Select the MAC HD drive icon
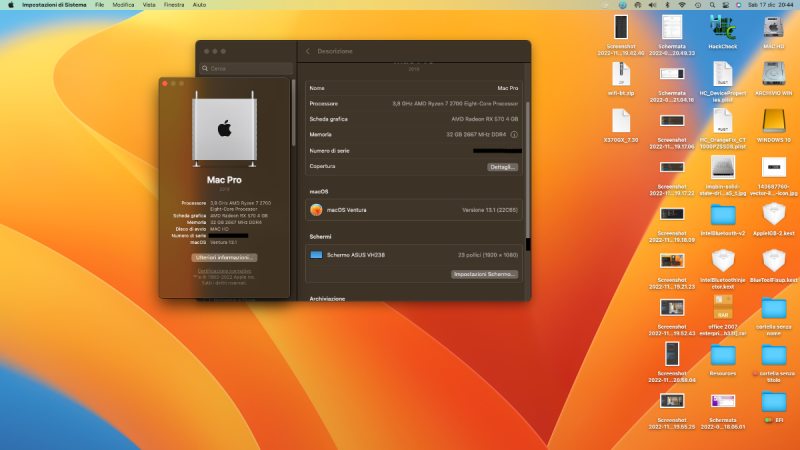The height and width of the screenshot is (450, 800). point(773,27)
